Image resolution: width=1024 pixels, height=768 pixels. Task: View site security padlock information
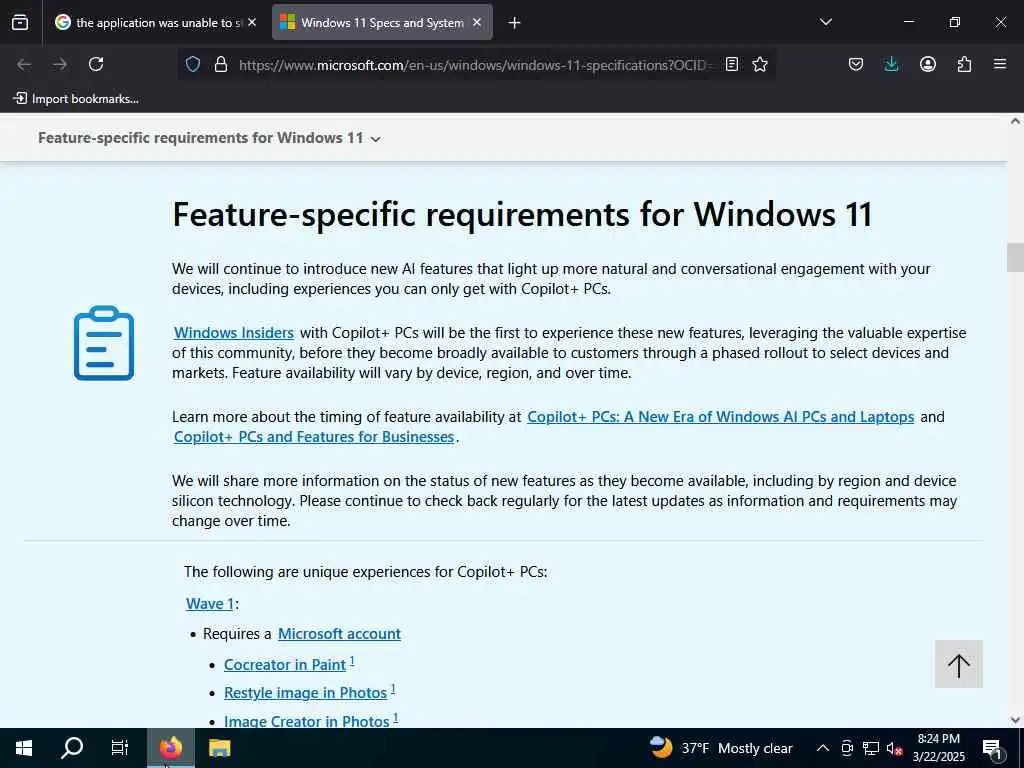(x=221, y=64)
